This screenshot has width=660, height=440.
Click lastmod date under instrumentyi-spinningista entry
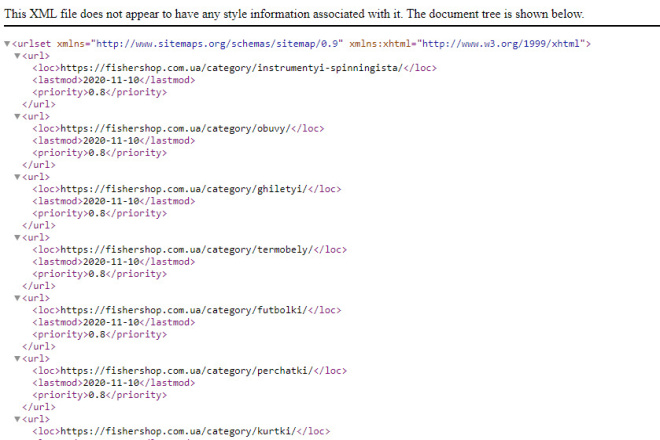click(111, 80)
